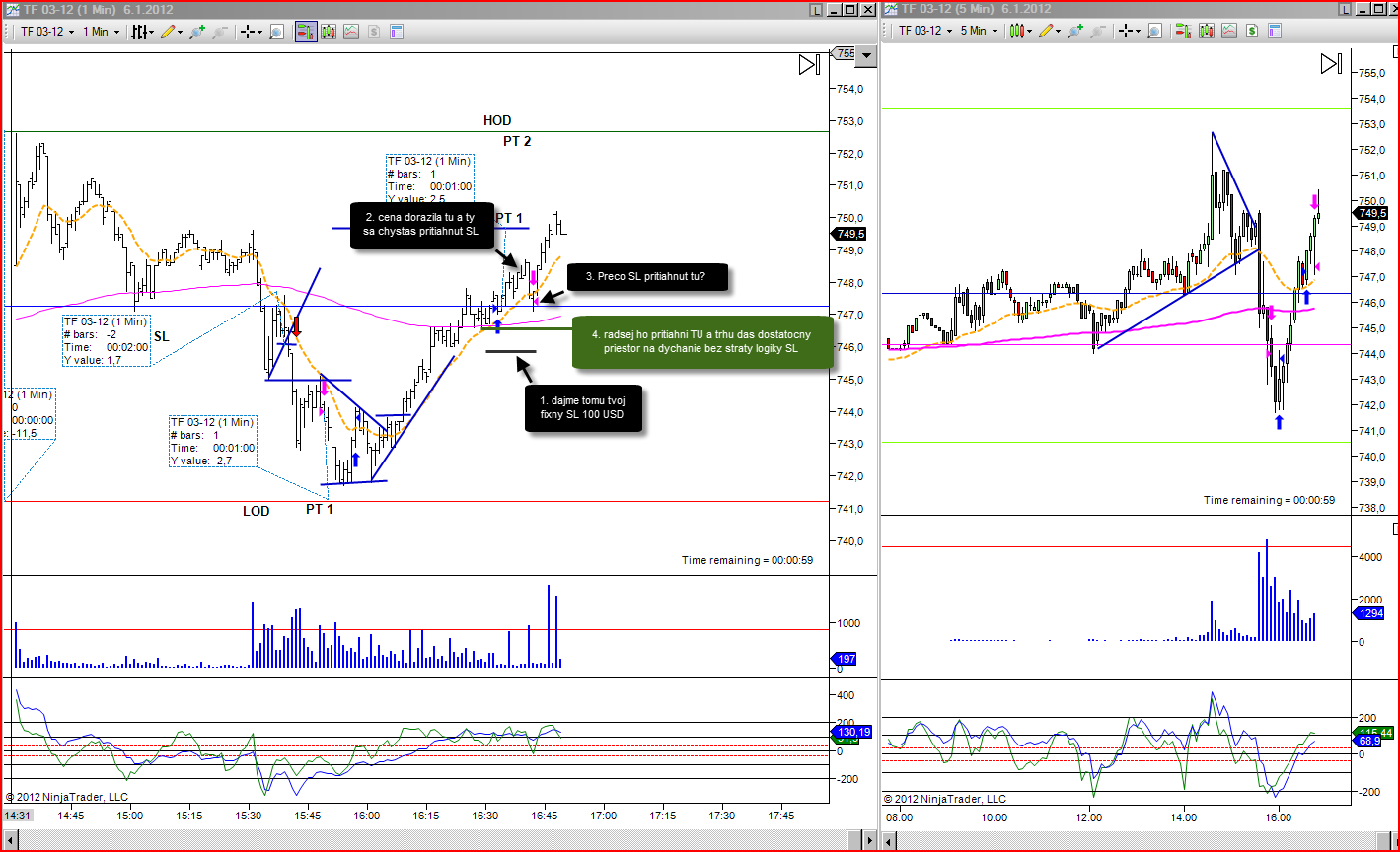The width and height of the screenshot is (1400, 852).
Task: Select pencil drawing tools in 1 Min chart
Action: coord(167,32)
